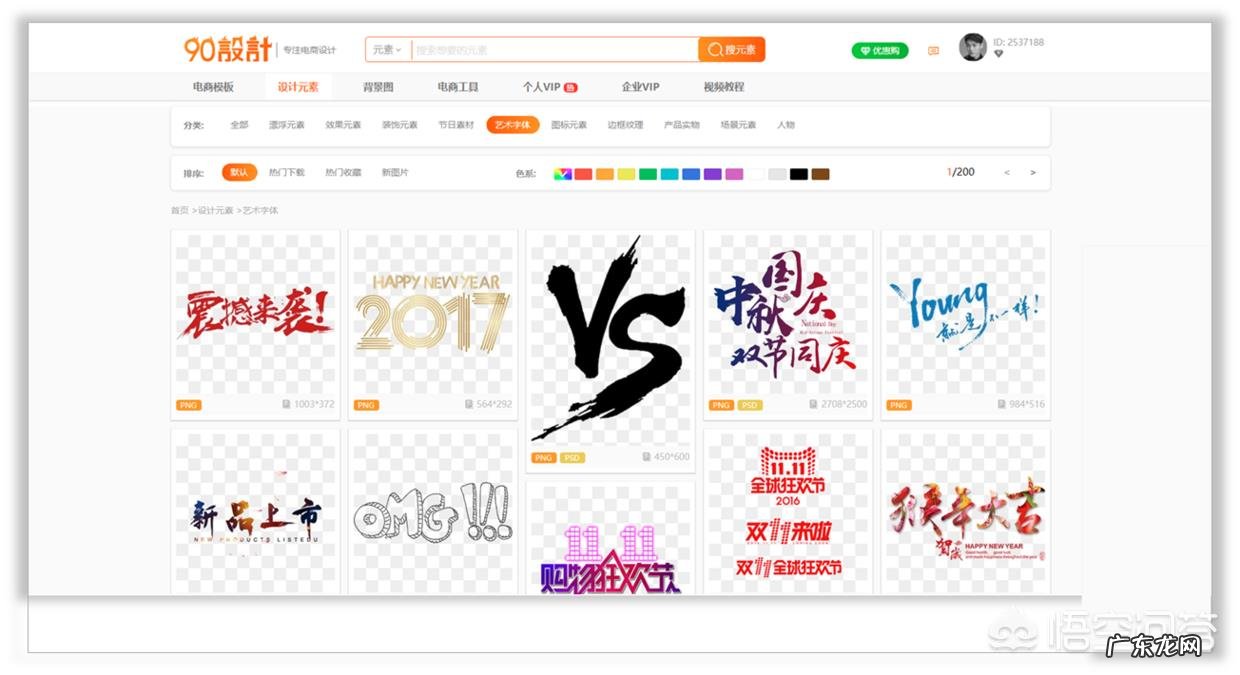Image resolution: width=1240 pixels, height=675 pixels.
Task: Open the OMG!!! outline text thumbnail
Action: (x=432, y=512)
